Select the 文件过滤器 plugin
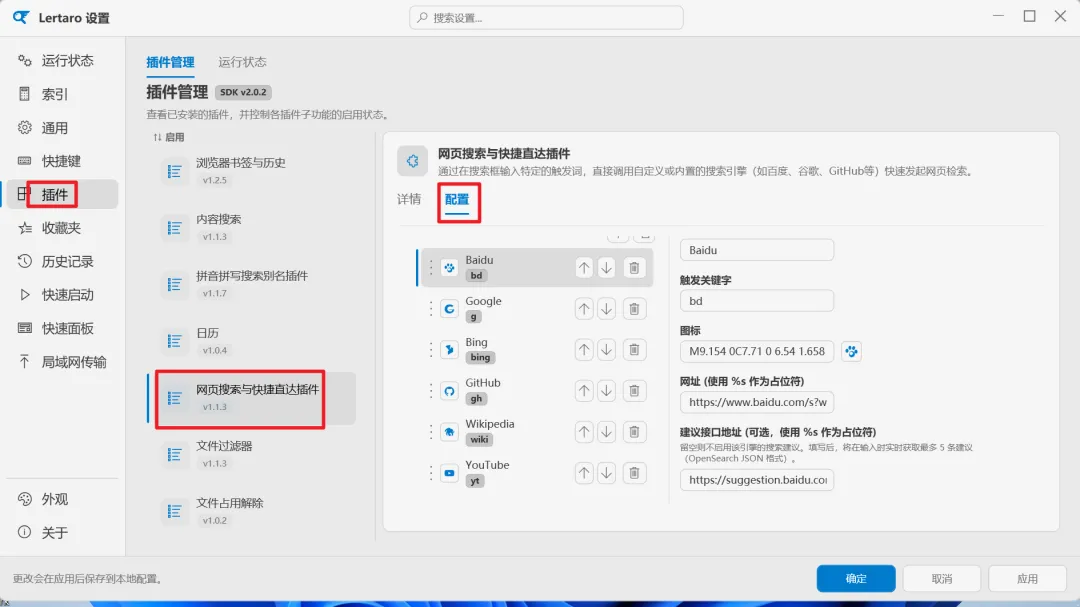Image resolution: width=1080 pixels, height=607 pixels. [x=252, y=455]
